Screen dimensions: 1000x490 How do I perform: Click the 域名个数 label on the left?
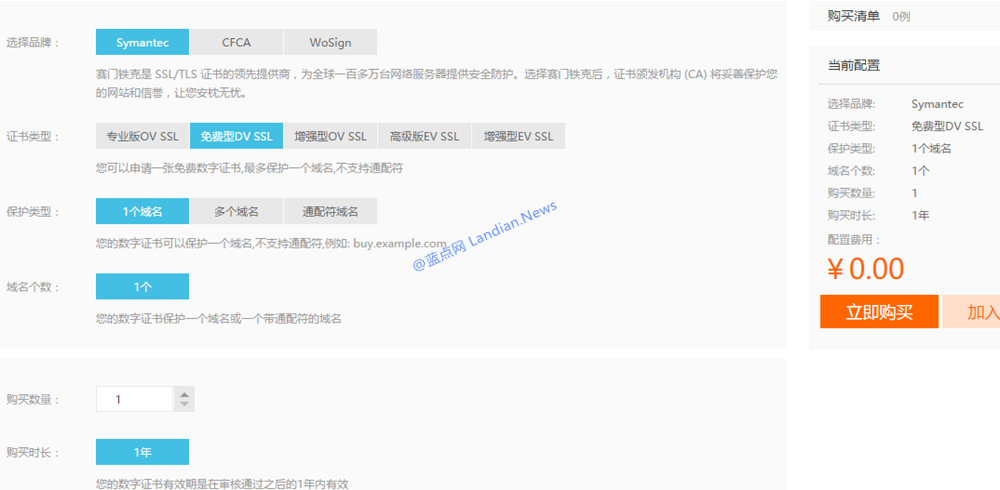click(33, 287)
